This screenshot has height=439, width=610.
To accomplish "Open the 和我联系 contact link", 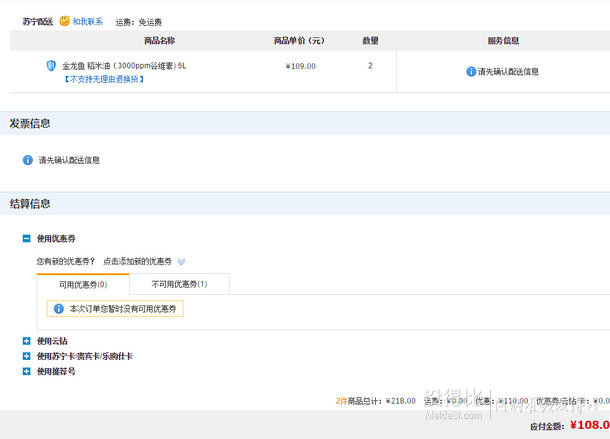I will point(88,22).
